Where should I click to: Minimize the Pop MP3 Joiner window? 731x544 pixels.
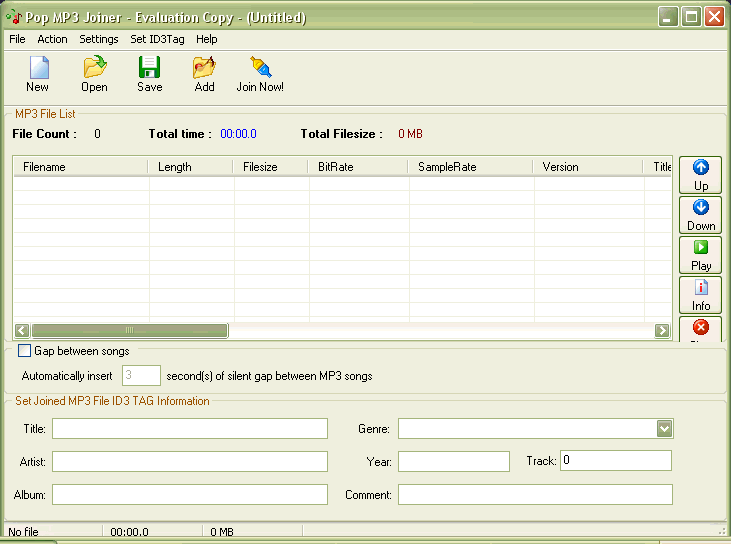pyautogui.click(x=668, y=17)
